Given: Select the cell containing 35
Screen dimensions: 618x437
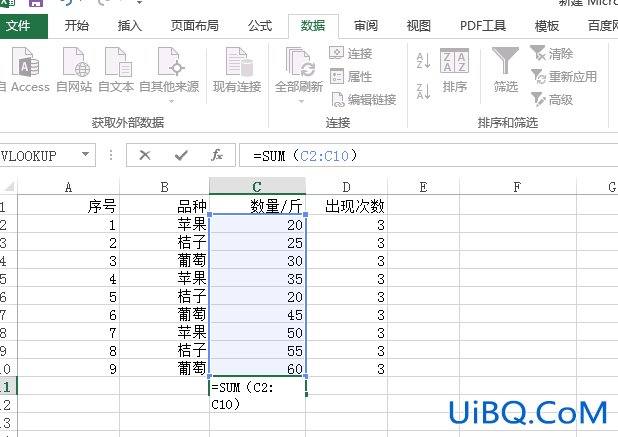Looking at the screenshot, I should [257, 279].
